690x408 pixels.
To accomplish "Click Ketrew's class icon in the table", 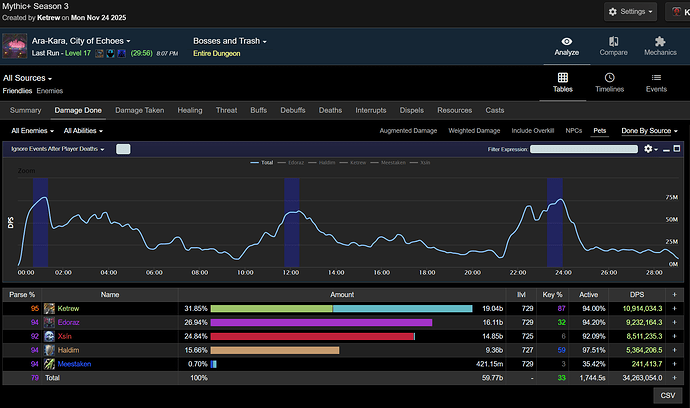I will pyautogui.click(x=49, y=309).
